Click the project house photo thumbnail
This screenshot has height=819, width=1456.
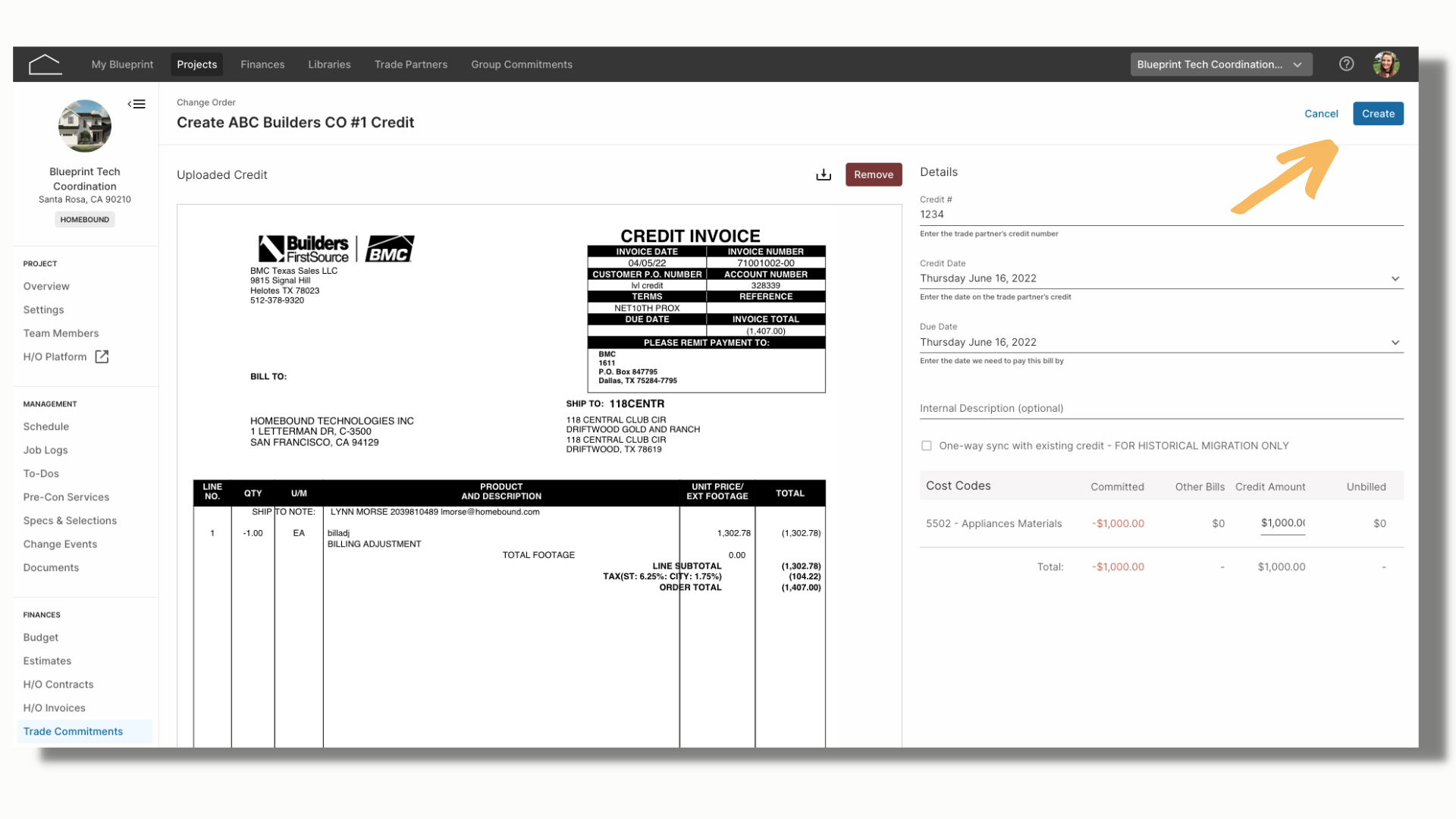(85, 126)
